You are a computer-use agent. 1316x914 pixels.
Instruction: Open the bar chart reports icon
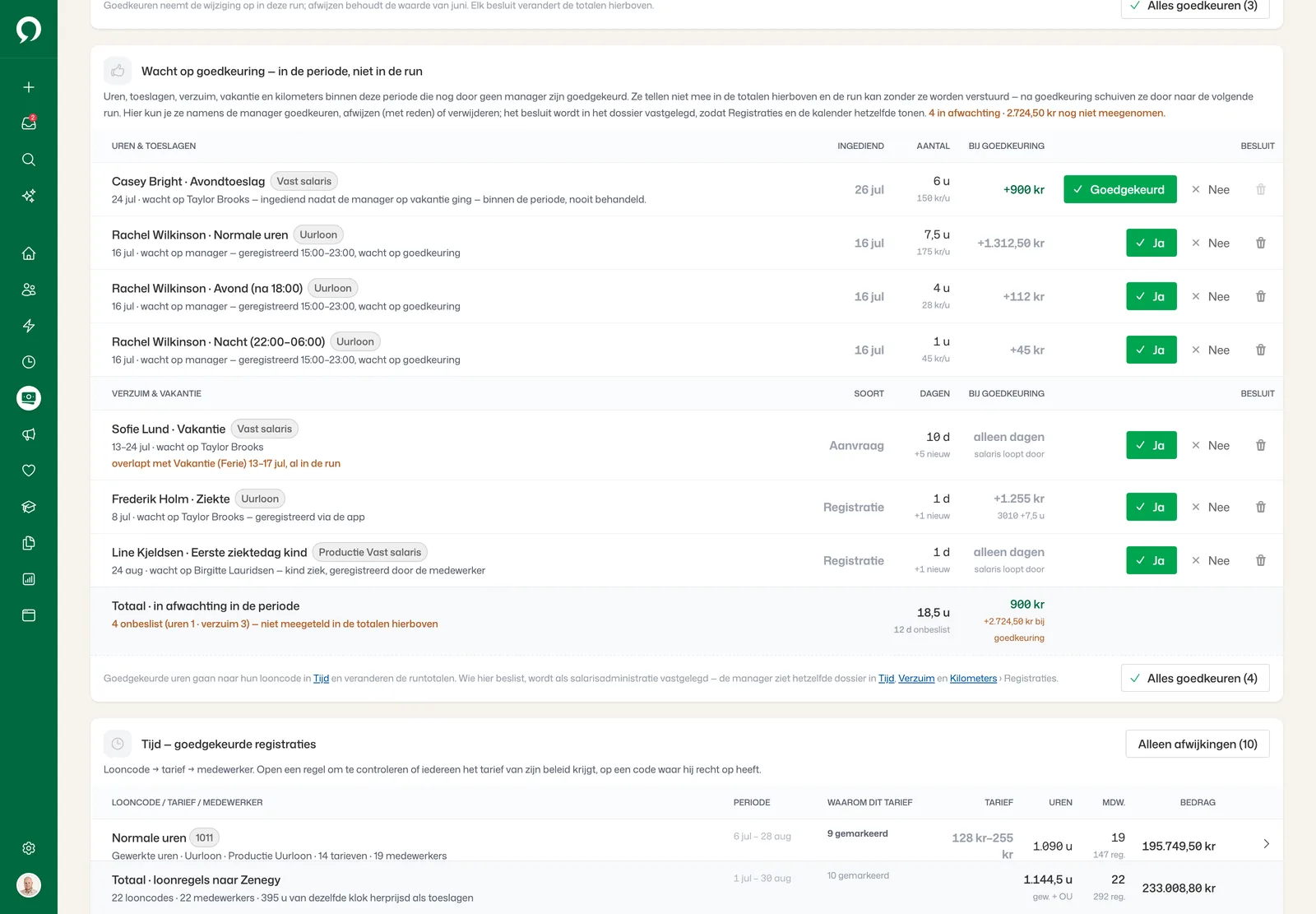[29, 579]
